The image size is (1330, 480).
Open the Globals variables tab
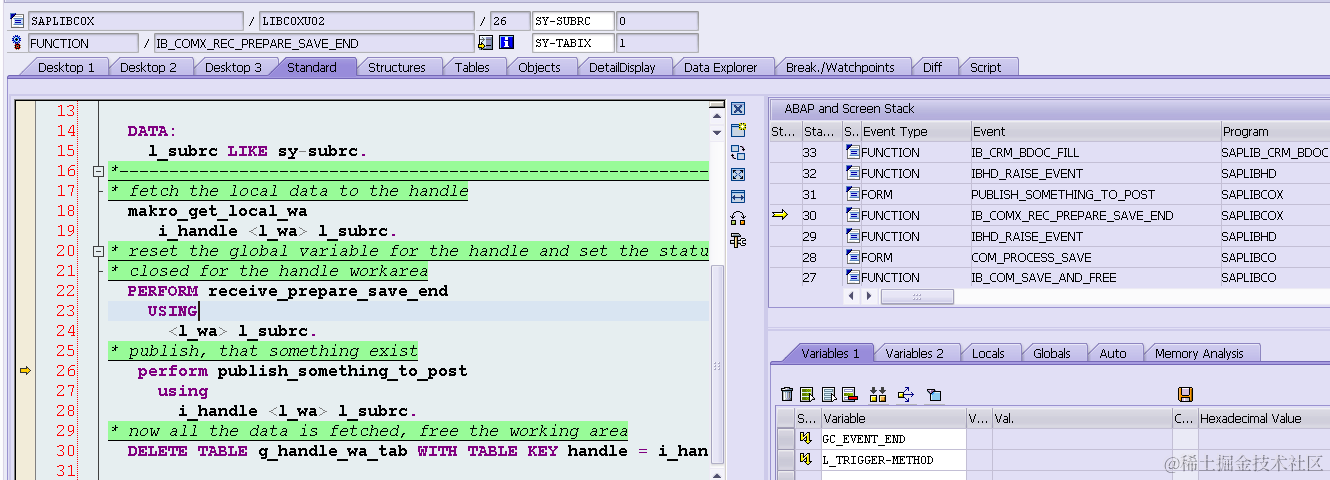[x=1052, y=353]
